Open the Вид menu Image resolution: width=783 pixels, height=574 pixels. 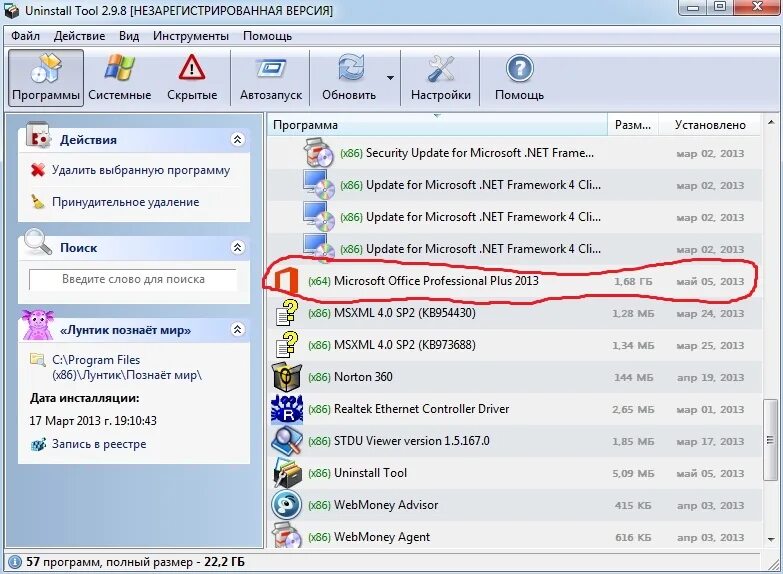tap(129, 36)
